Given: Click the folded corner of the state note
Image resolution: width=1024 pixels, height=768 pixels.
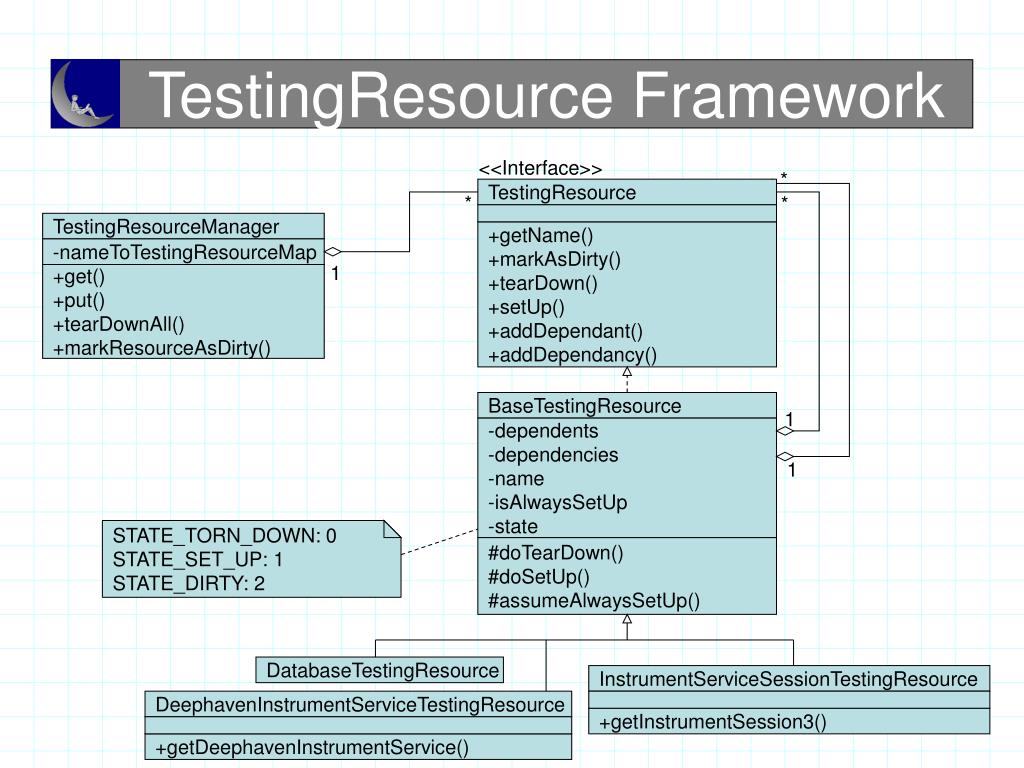Looking at the screenshot, I should pos(392,528).
